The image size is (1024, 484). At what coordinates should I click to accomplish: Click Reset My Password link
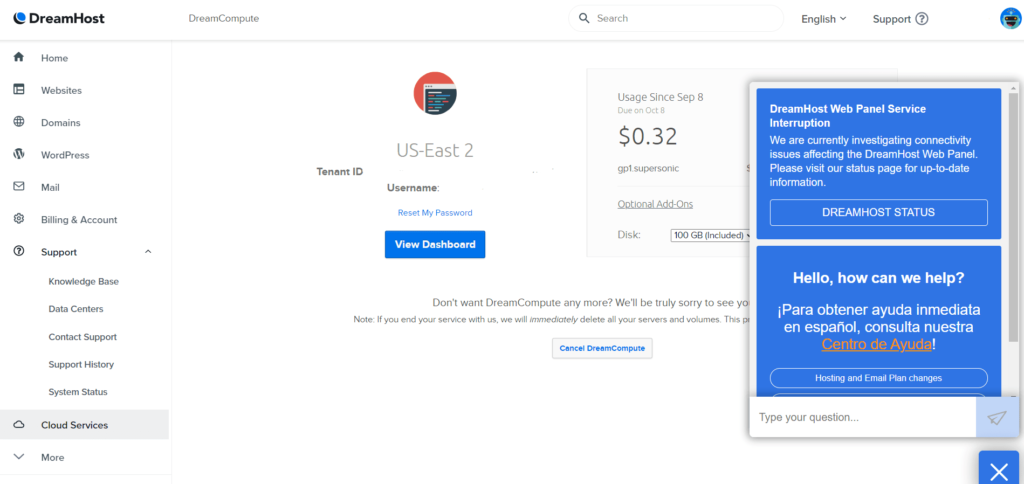435,213
